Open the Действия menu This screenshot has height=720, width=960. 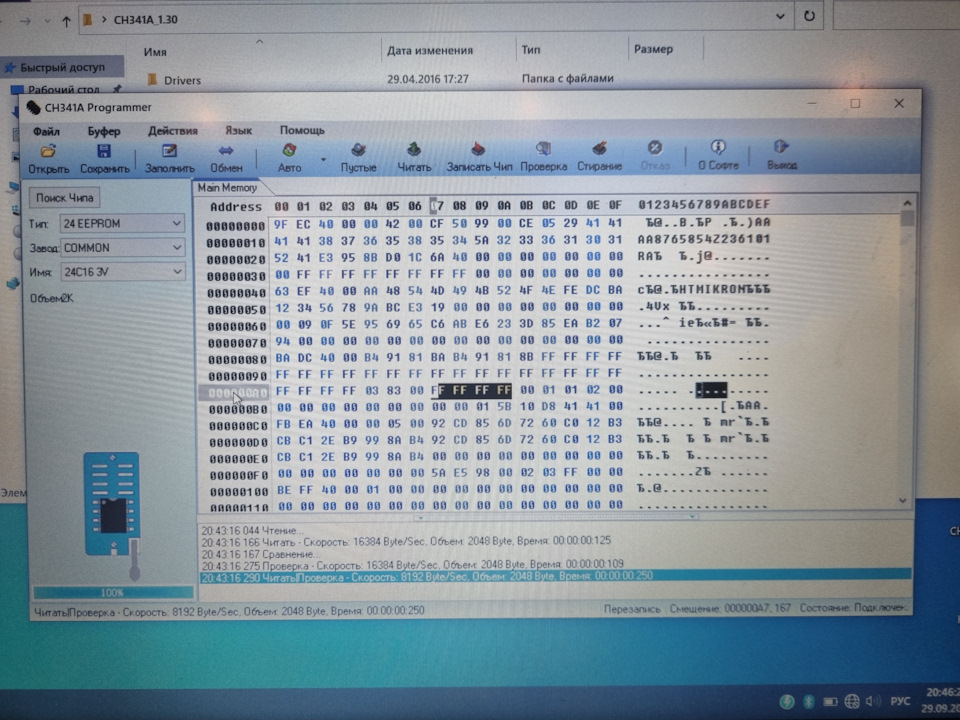[x=173, y=130]
